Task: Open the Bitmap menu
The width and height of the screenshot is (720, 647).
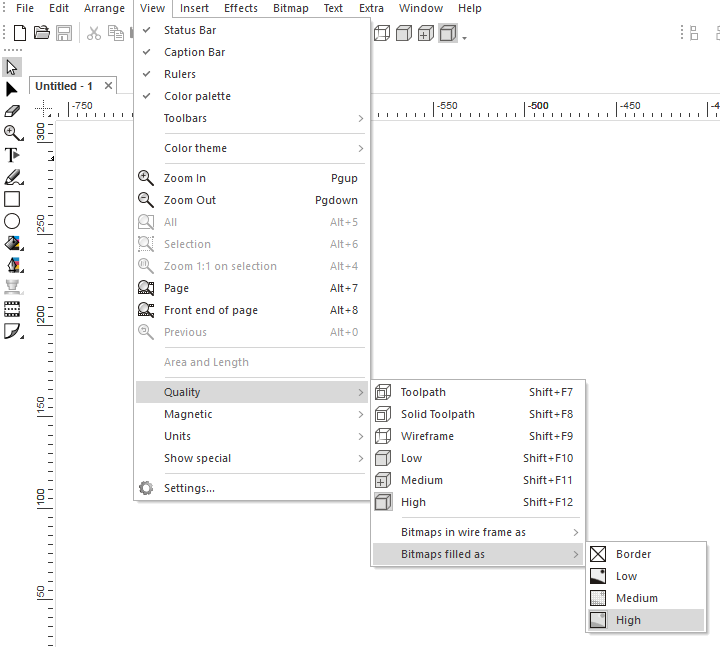Action: coord(291,8)
